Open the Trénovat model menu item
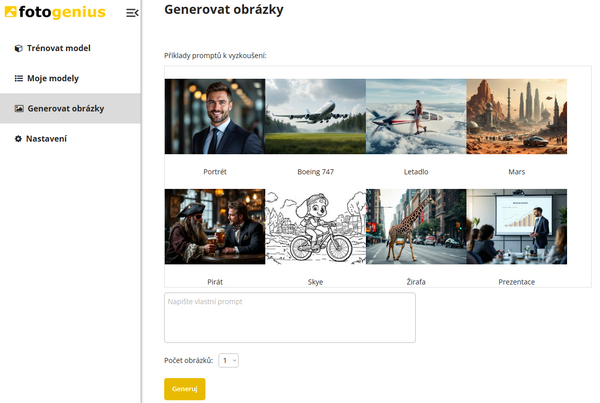 click(58, 48)
